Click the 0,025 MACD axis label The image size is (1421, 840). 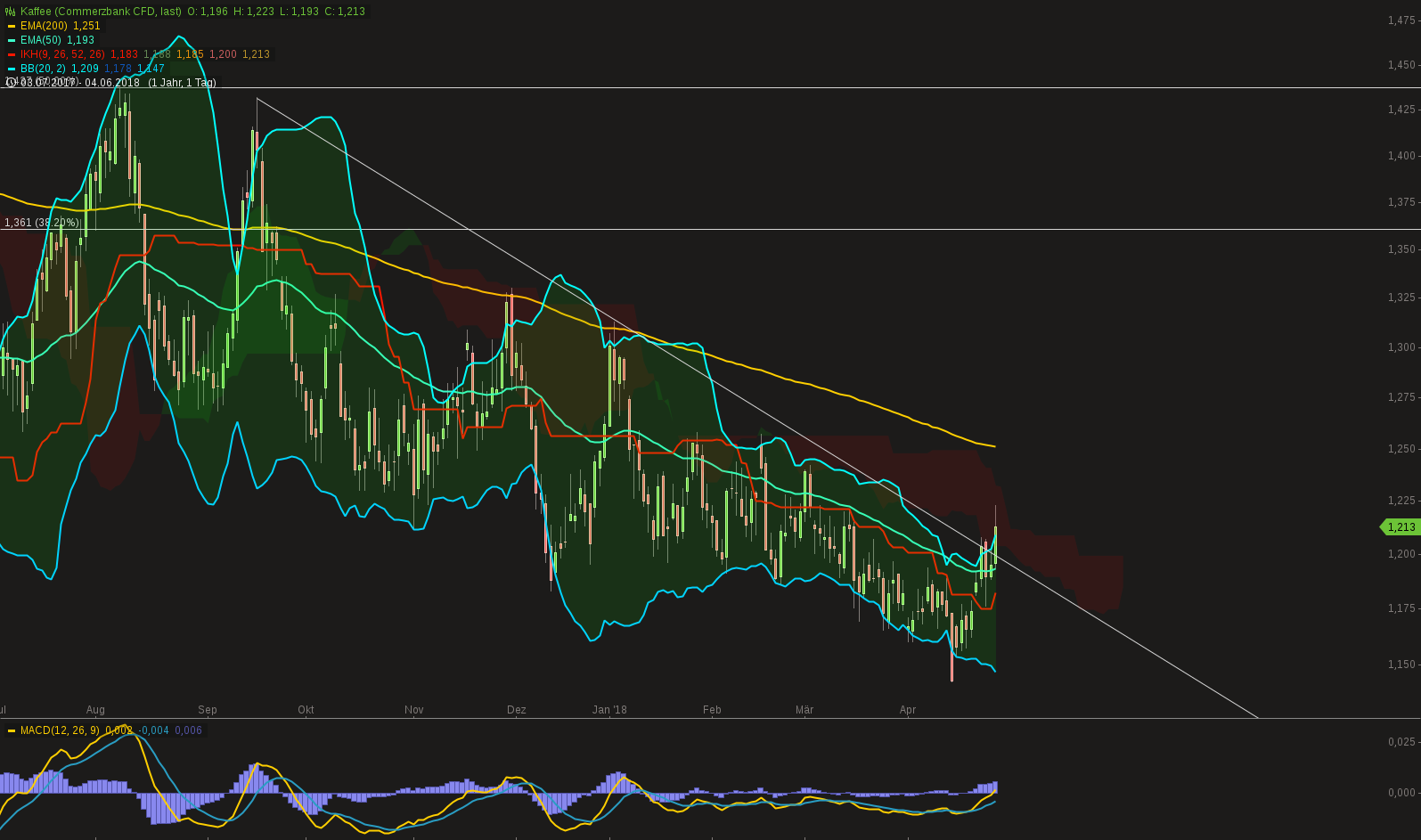[x=1401, y=742]
